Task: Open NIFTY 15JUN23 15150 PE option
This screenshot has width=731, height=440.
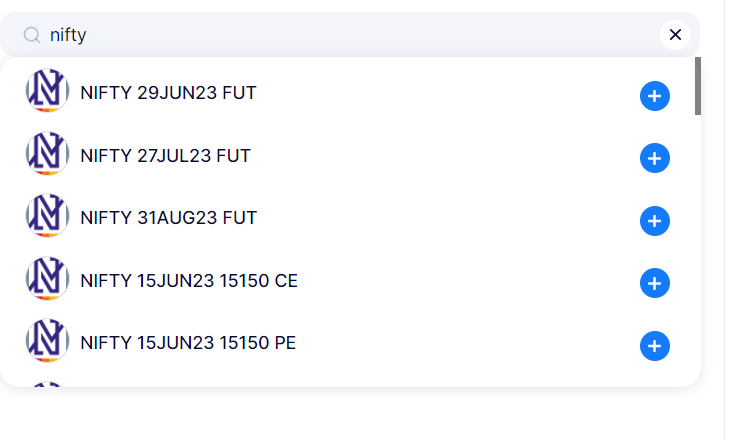Action: [188, 343]
